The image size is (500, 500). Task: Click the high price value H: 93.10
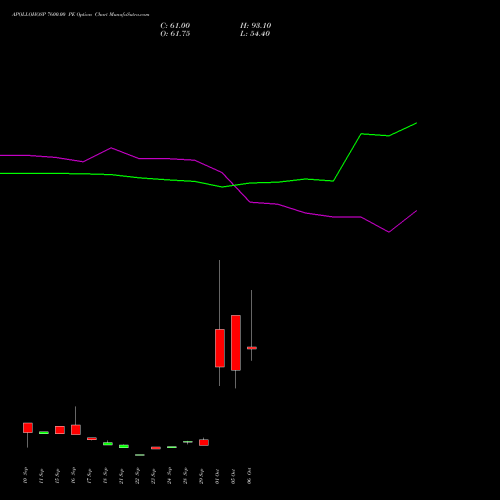(256, 26)
